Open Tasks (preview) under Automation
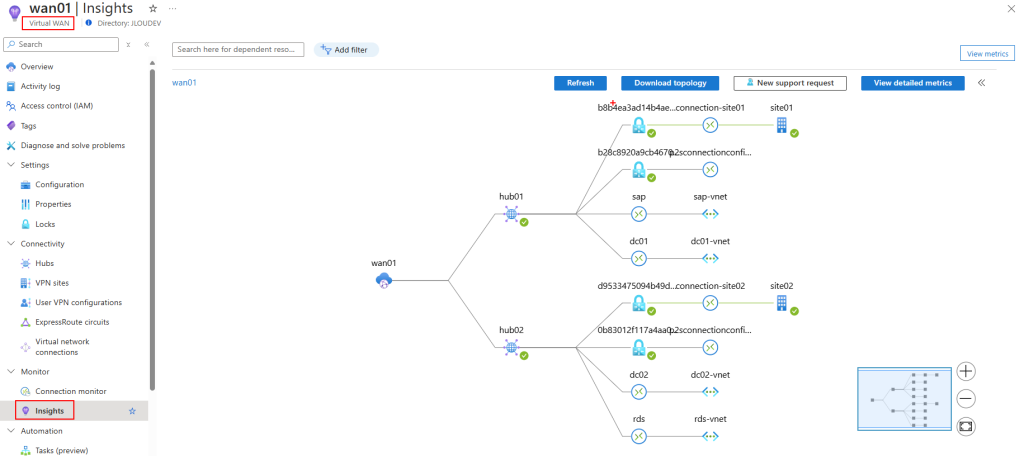This screenshot has width=1024, height=456. coord(61,450)
